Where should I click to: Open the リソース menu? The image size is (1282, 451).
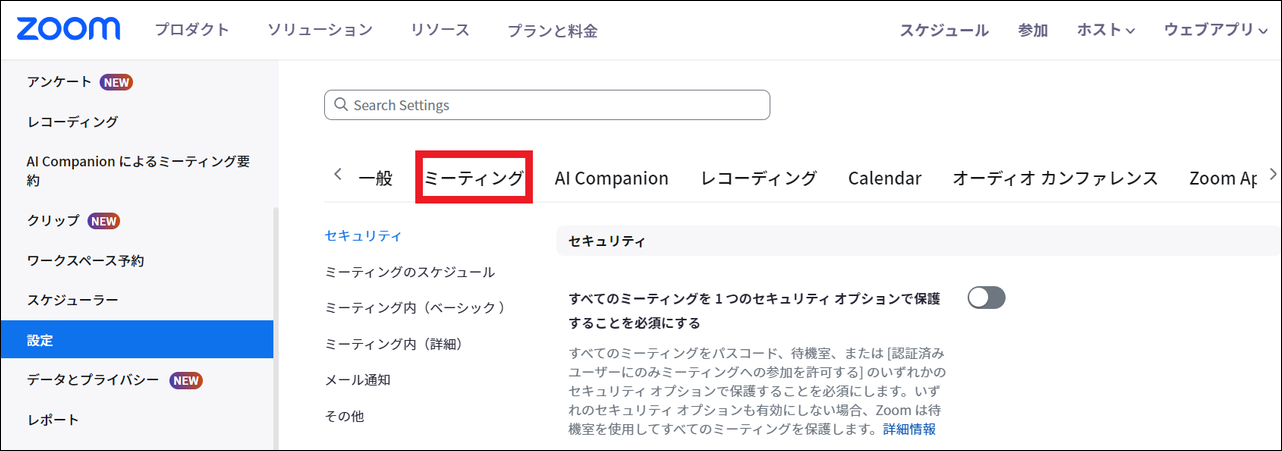tap(440, 30)
